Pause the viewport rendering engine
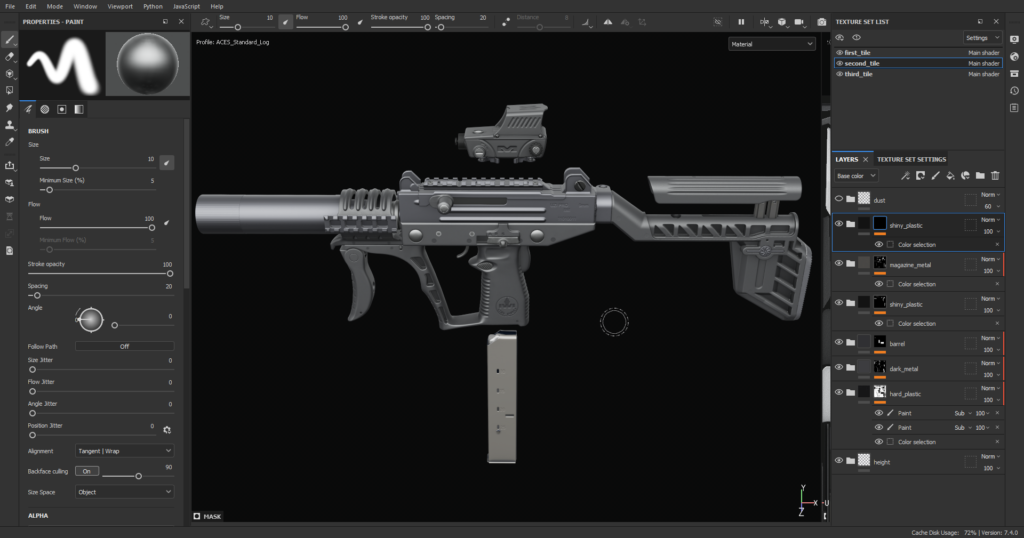Screen dimensions: 1024x538 tap(741, 22)
